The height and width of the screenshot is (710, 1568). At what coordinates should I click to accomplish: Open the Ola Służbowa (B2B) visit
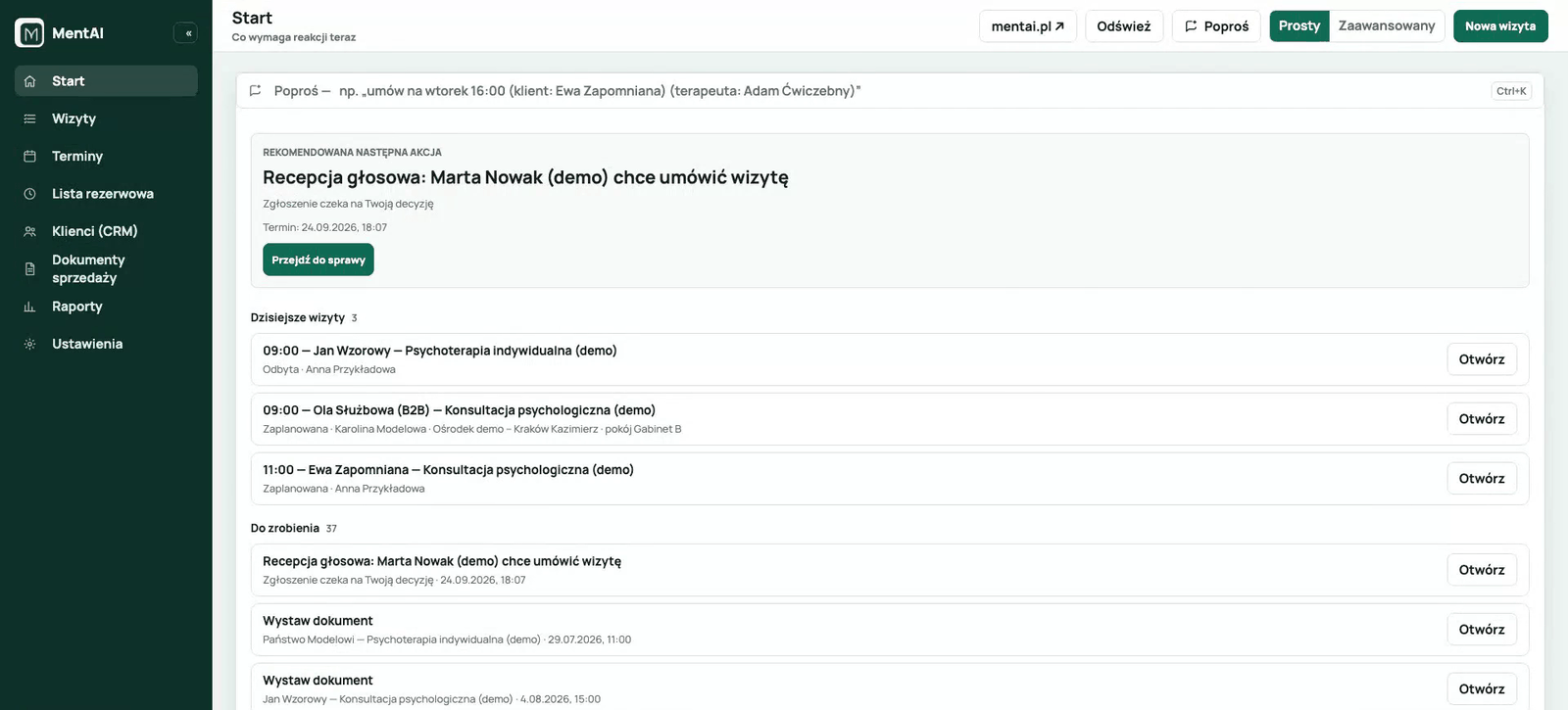(1482, 419)
